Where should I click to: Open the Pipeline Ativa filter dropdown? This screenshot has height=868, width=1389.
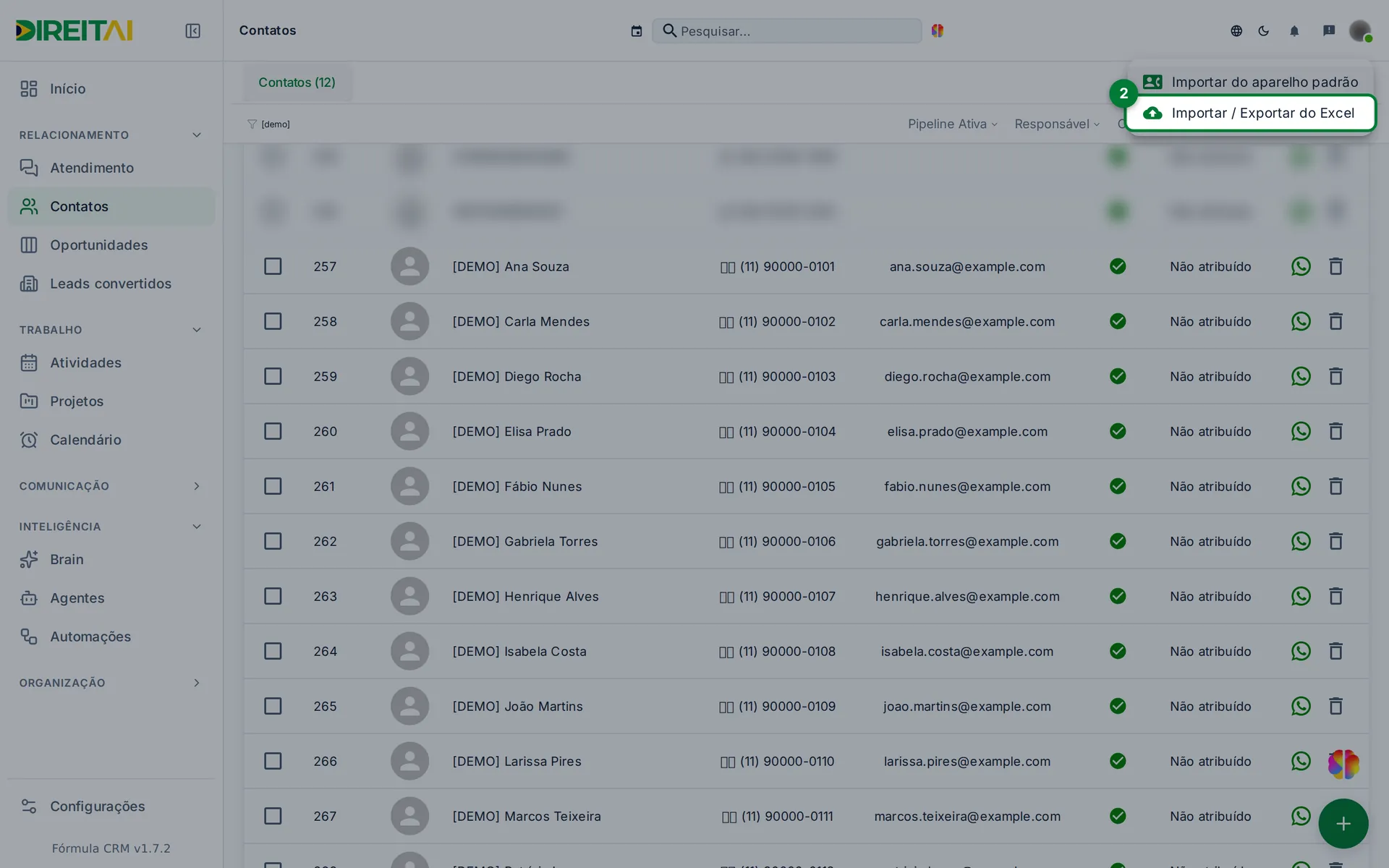953,124
